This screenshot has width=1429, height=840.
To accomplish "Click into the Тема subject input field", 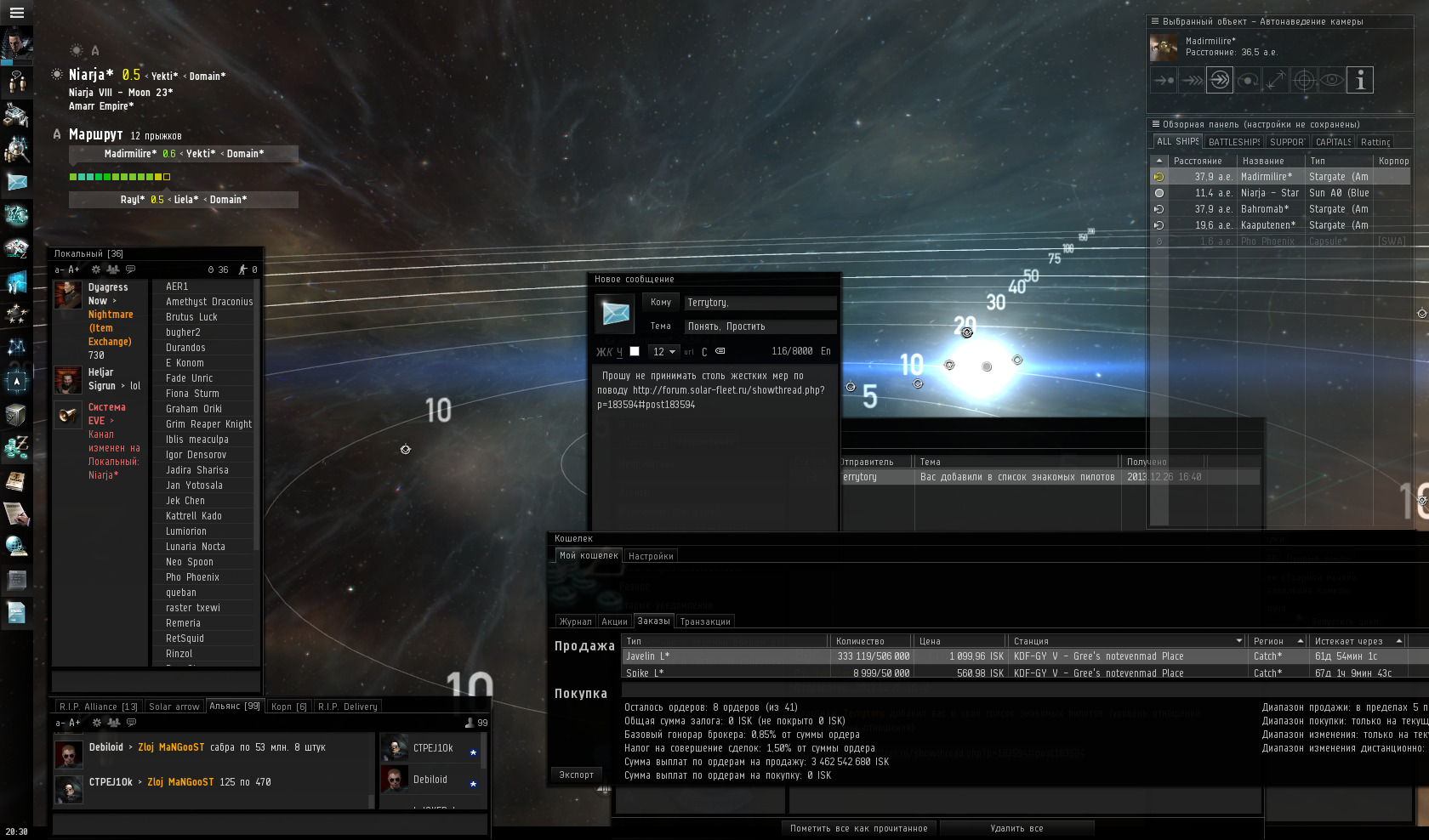I will [x=760, y=326].
